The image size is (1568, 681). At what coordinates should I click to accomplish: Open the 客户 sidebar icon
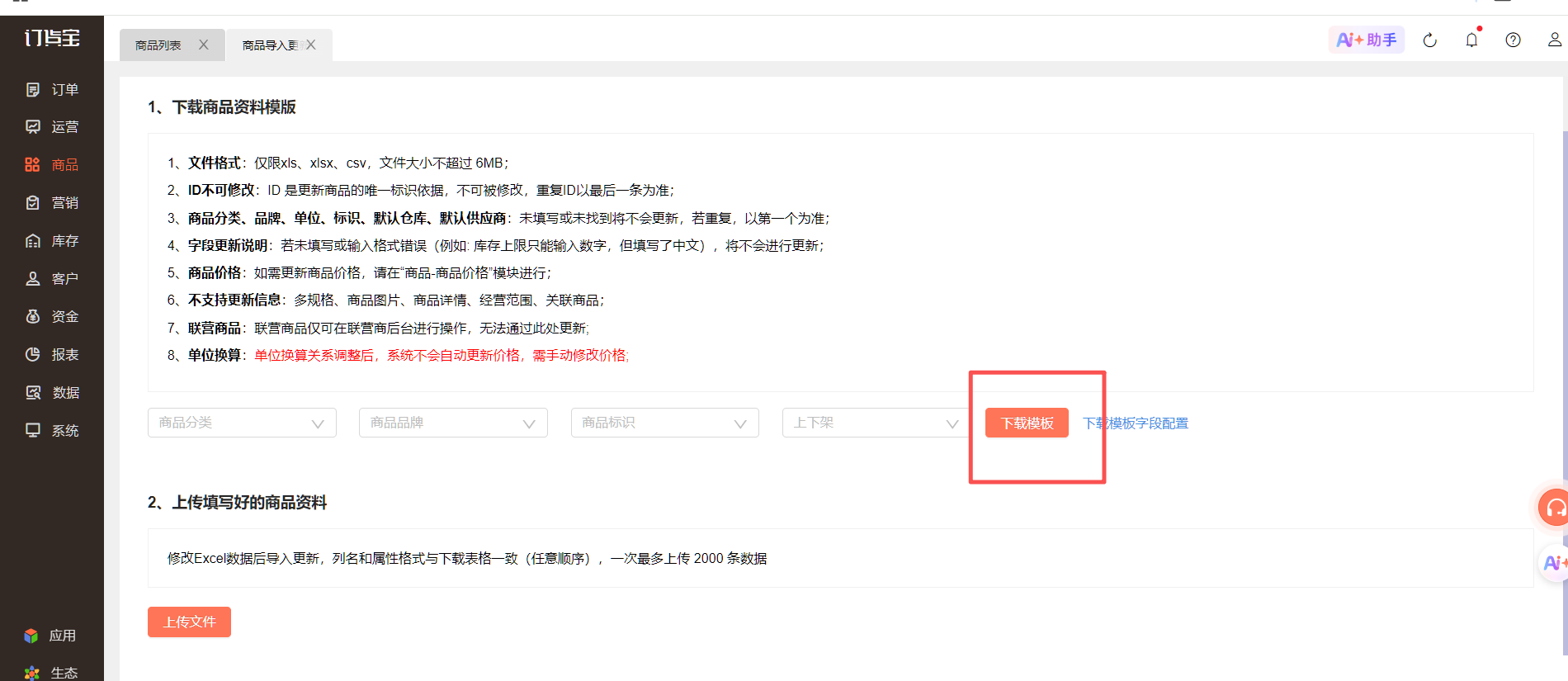33,278
